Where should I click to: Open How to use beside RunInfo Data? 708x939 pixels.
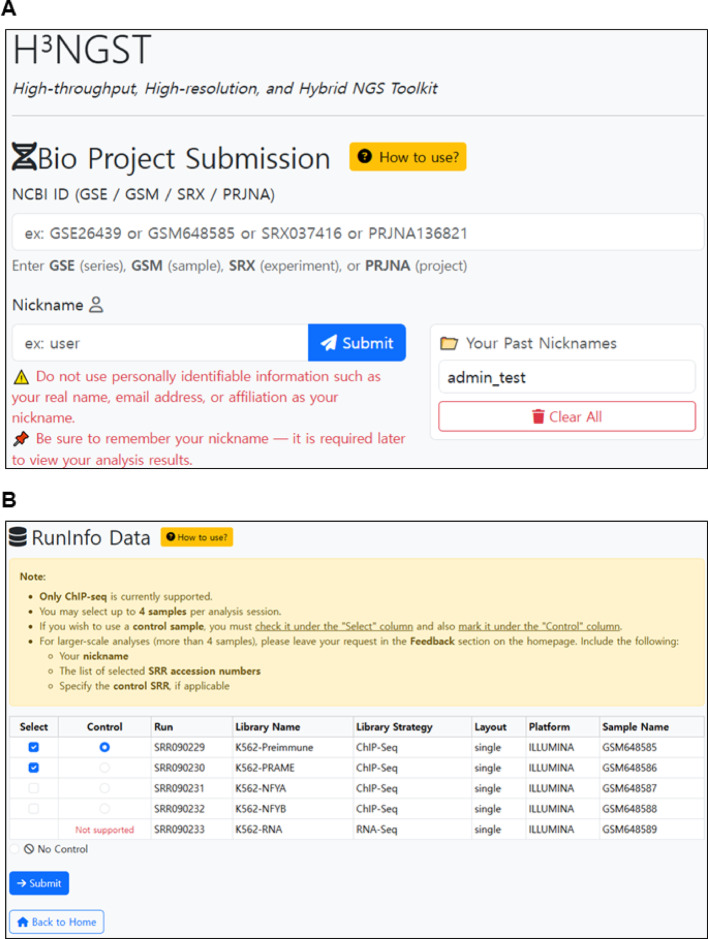point(197,538)
